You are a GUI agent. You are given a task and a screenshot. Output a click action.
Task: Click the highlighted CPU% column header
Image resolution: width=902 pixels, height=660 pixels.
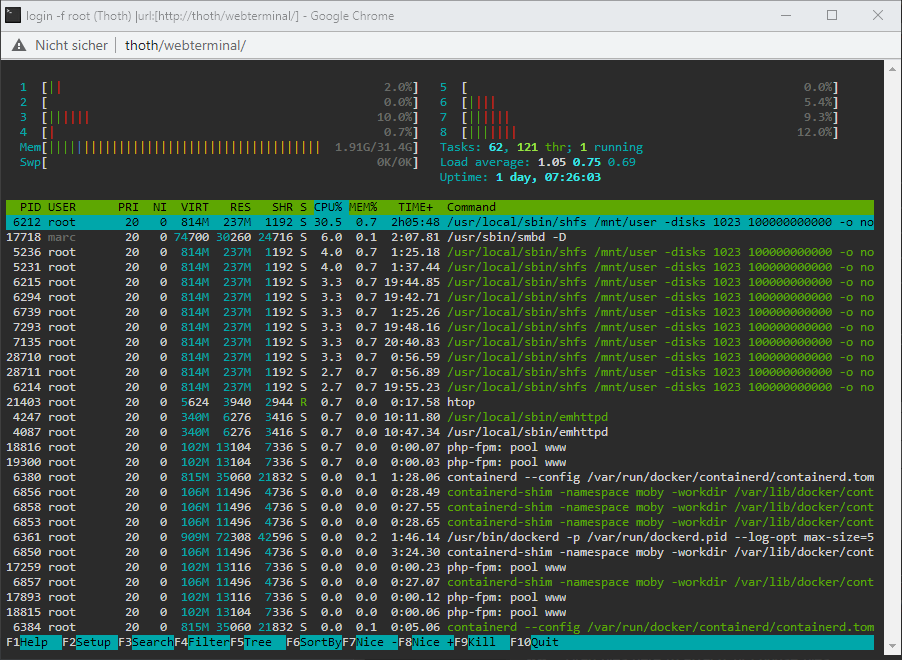[328, 207]
